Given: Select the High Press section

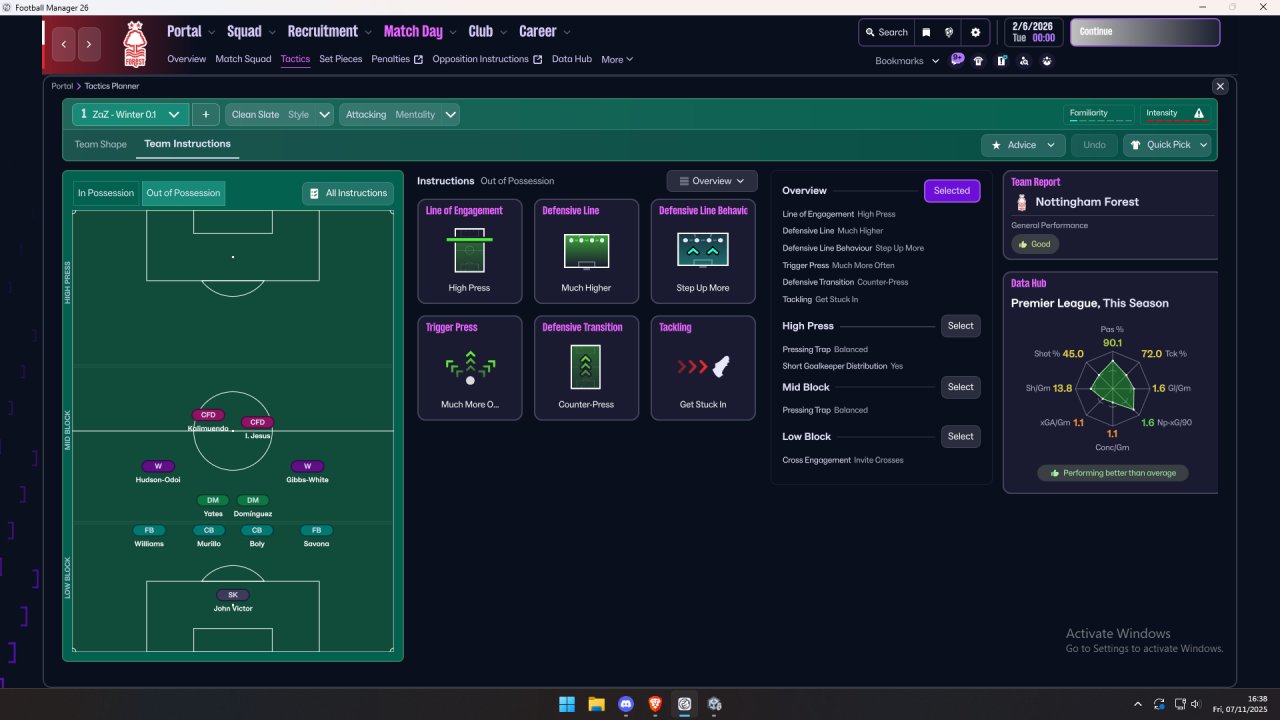Looking at the screenshot, I should (961, 326).
